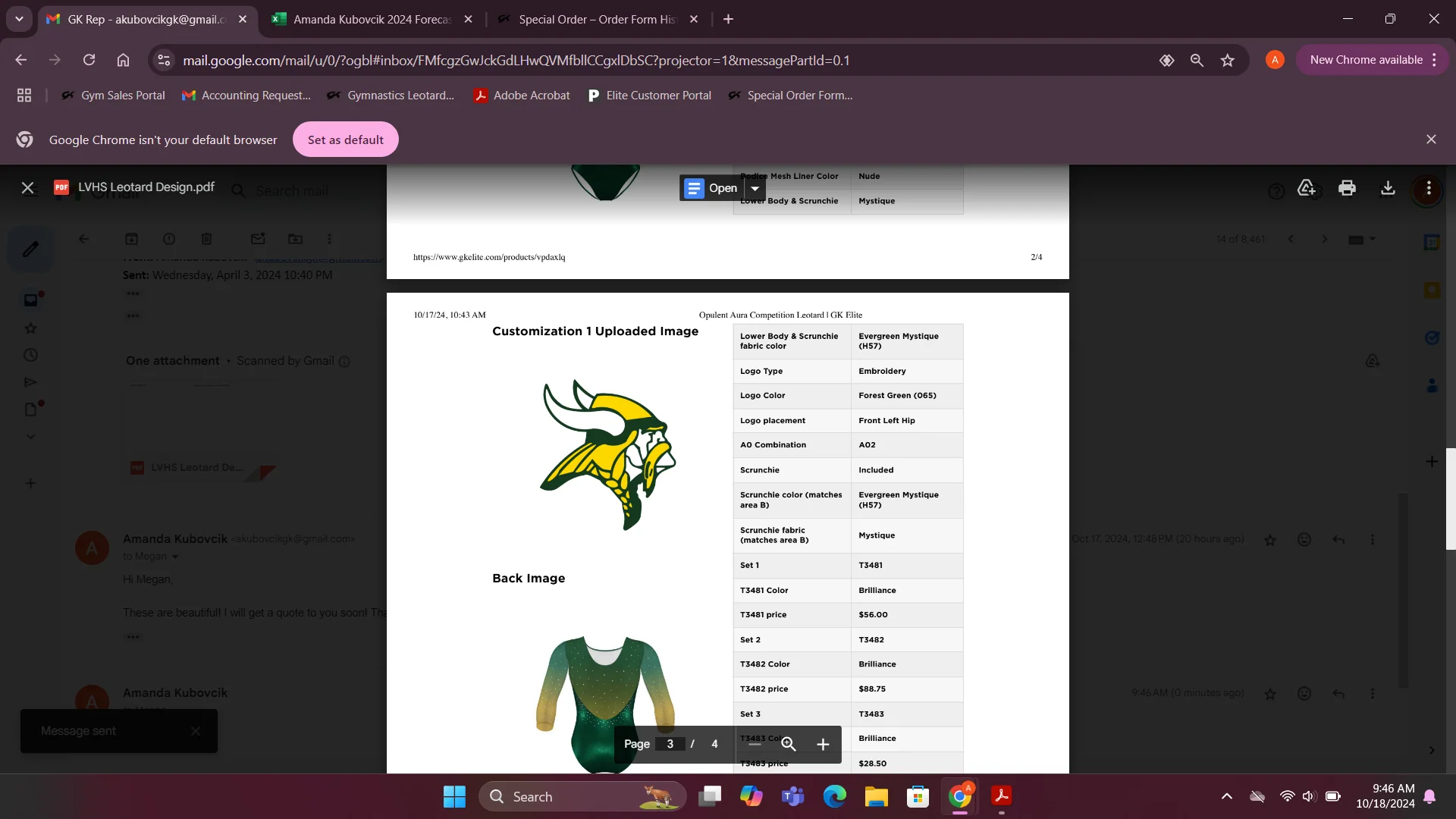This screenshot has width=1456, height=819.
Task: Open Special Order Form bookmark
Action: [x=790, y=96]
